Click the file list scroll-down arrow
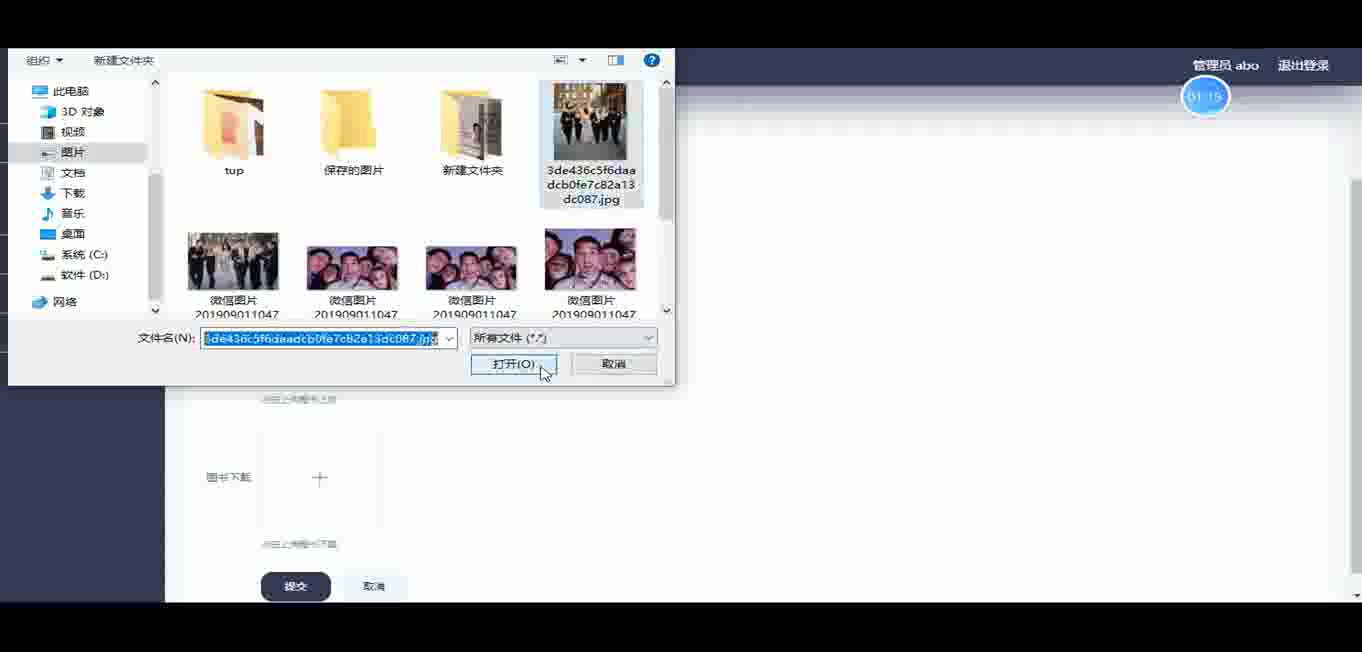The image size is (1362, 652). pos(666,311)
